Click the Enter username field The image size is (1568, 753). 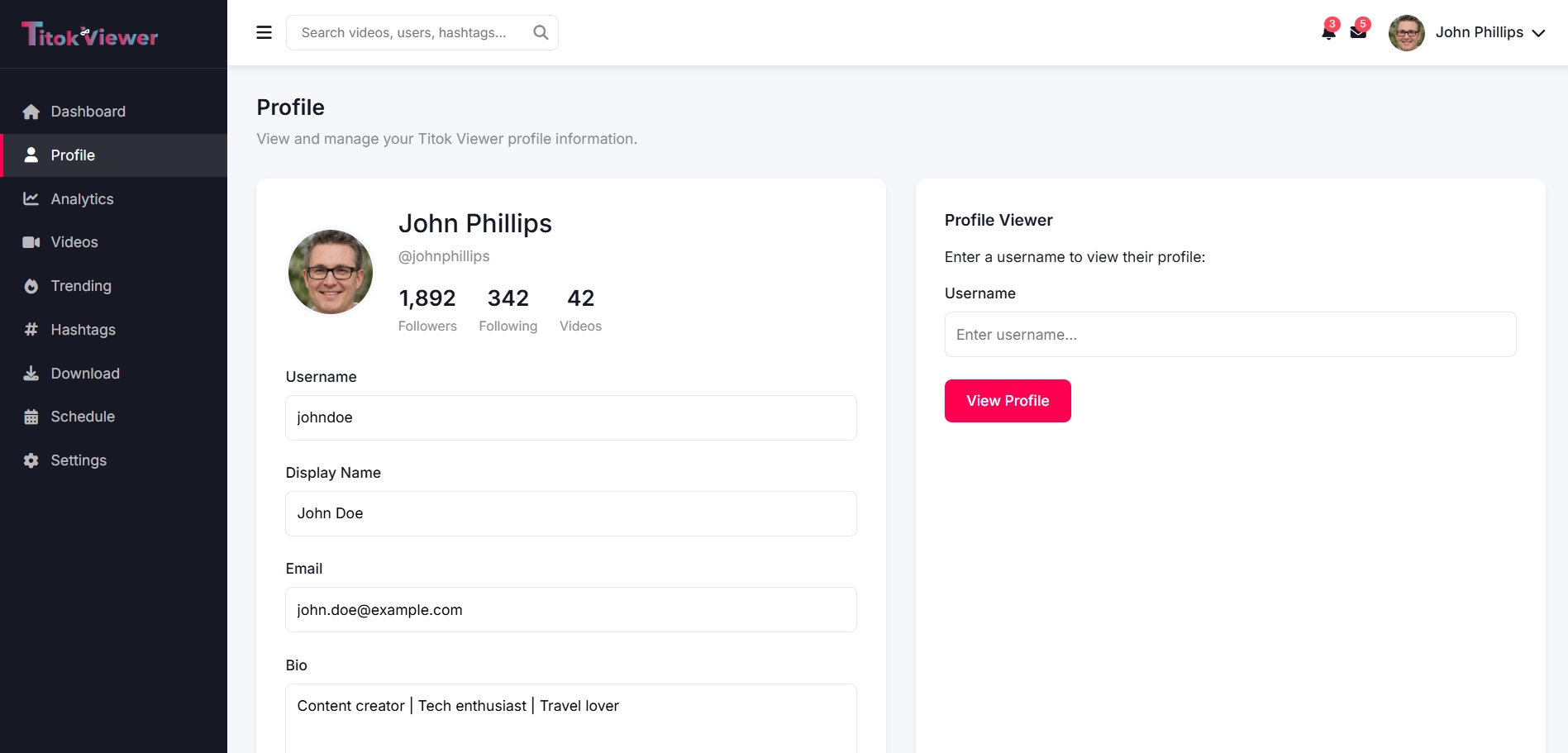1229,334
